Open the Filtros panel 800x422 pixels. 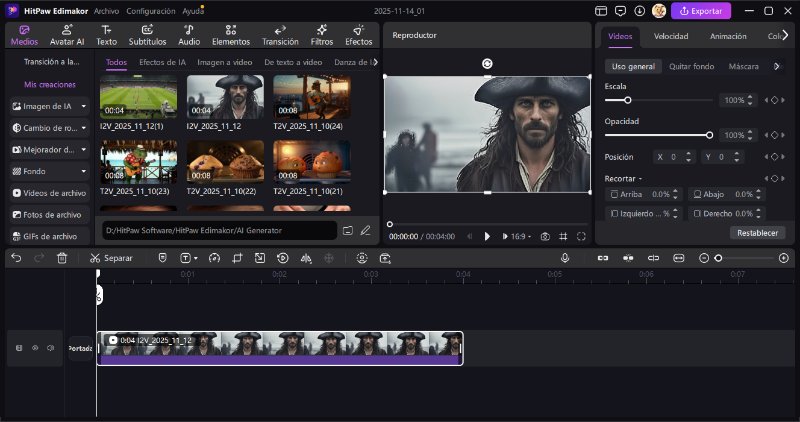(322, 35)
